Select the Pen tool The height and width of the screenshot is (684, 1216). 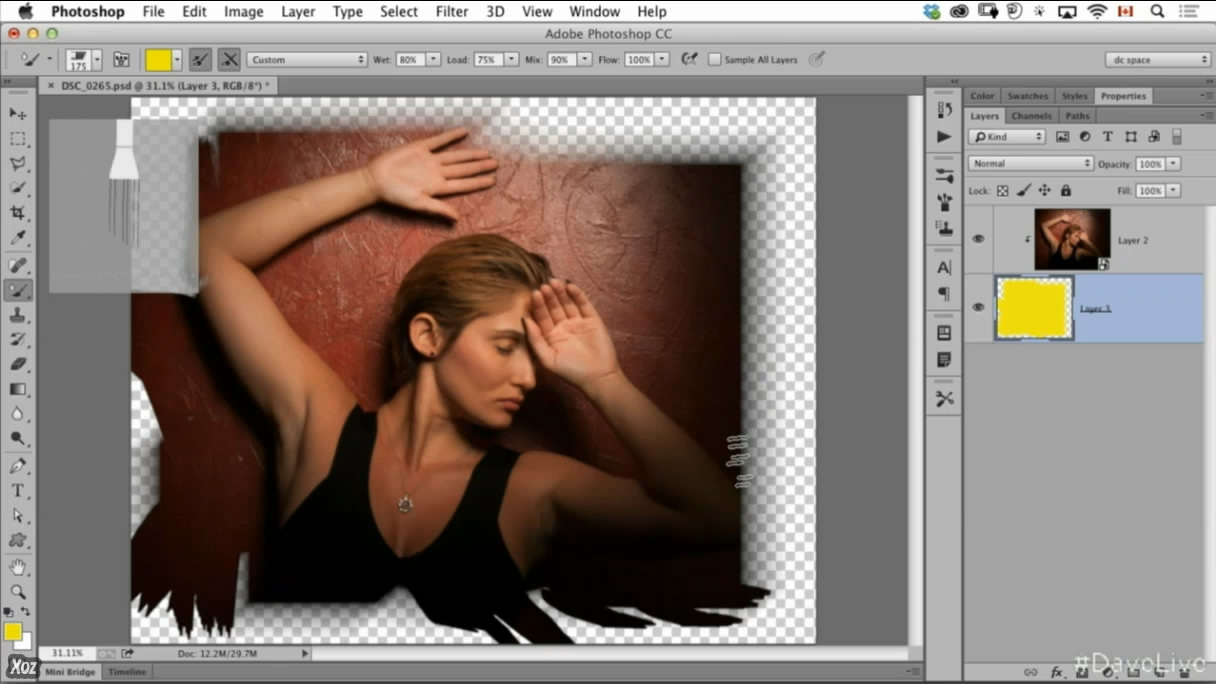(18, 466)
